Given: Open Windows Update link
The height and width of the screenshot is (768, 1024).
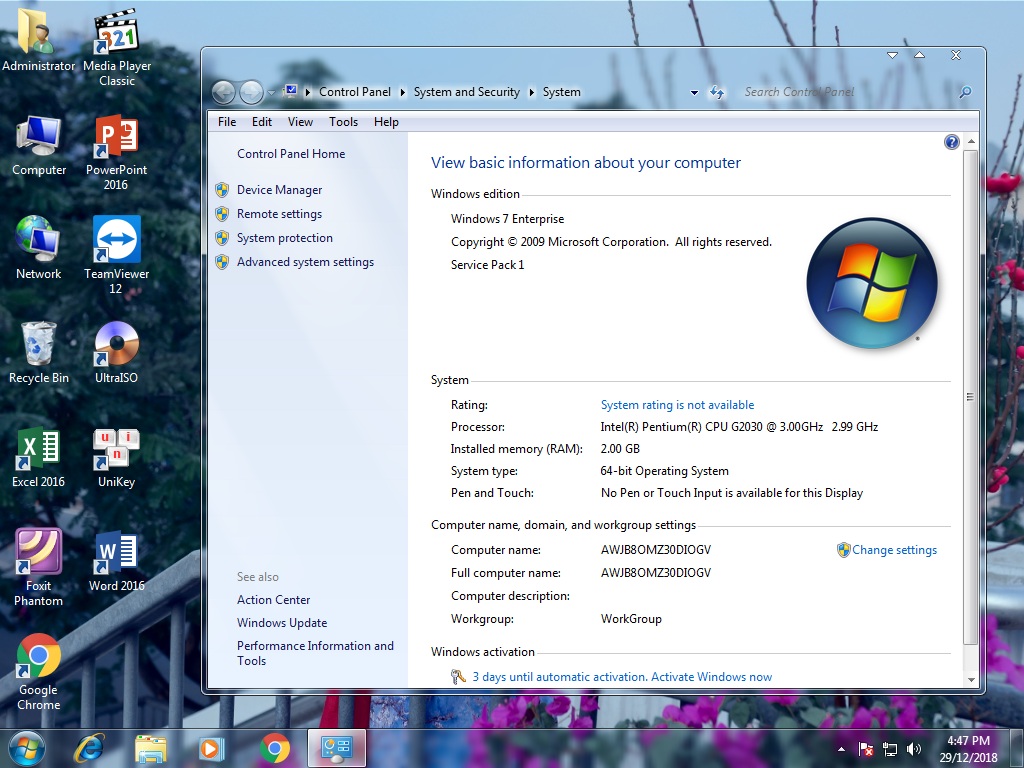Looking at the screenshot, I should [282, 623].
